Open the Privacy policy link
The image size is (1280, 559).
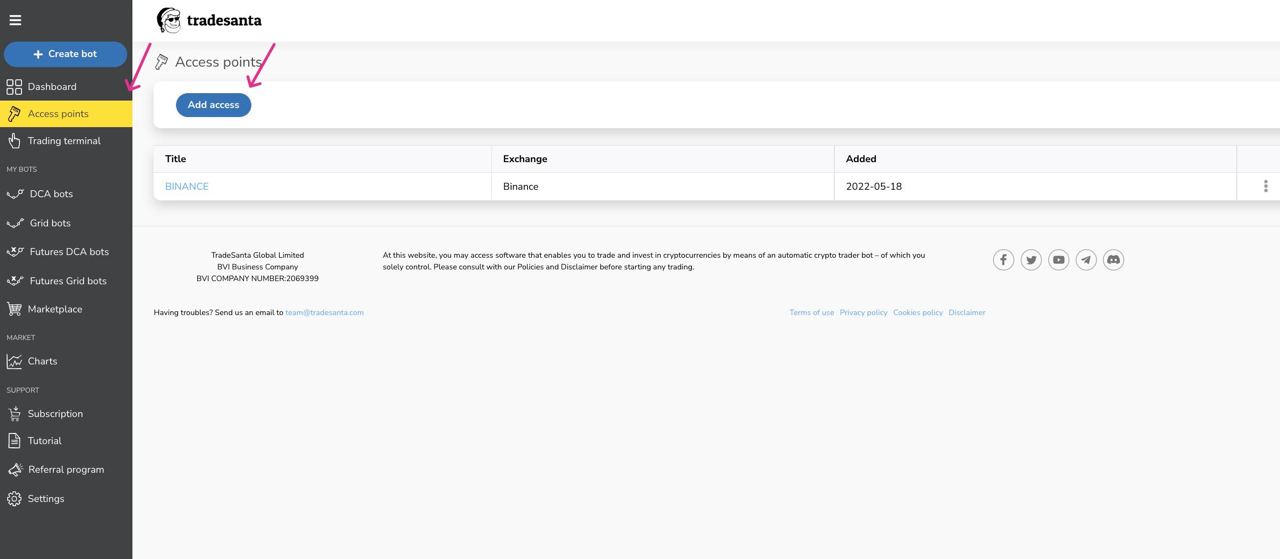tap(864, 313)
